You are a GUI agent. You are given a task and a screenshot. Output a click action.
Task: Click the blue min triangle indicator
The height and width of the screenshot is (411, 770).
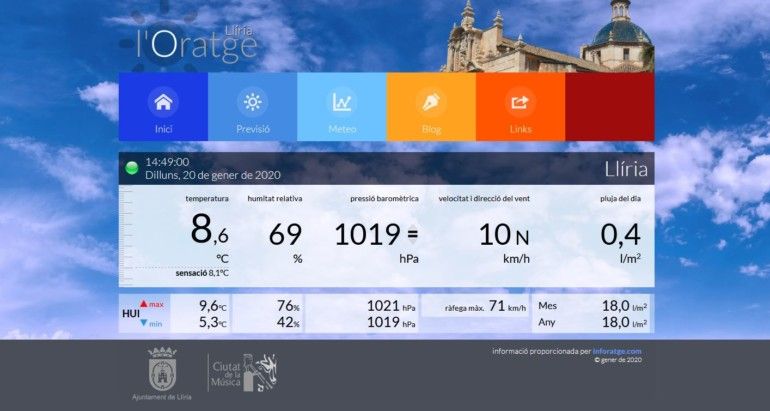click(x=144, y=323)
